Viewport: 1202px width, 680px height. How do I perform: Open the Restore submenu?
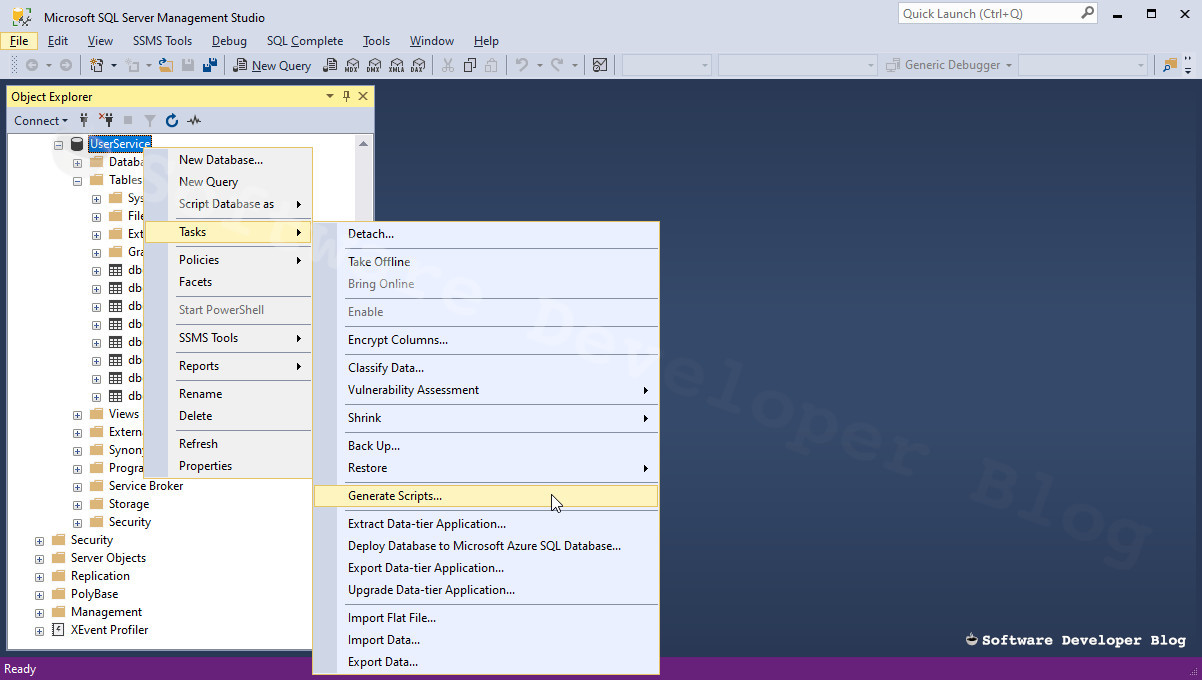(x=486, y=468)
